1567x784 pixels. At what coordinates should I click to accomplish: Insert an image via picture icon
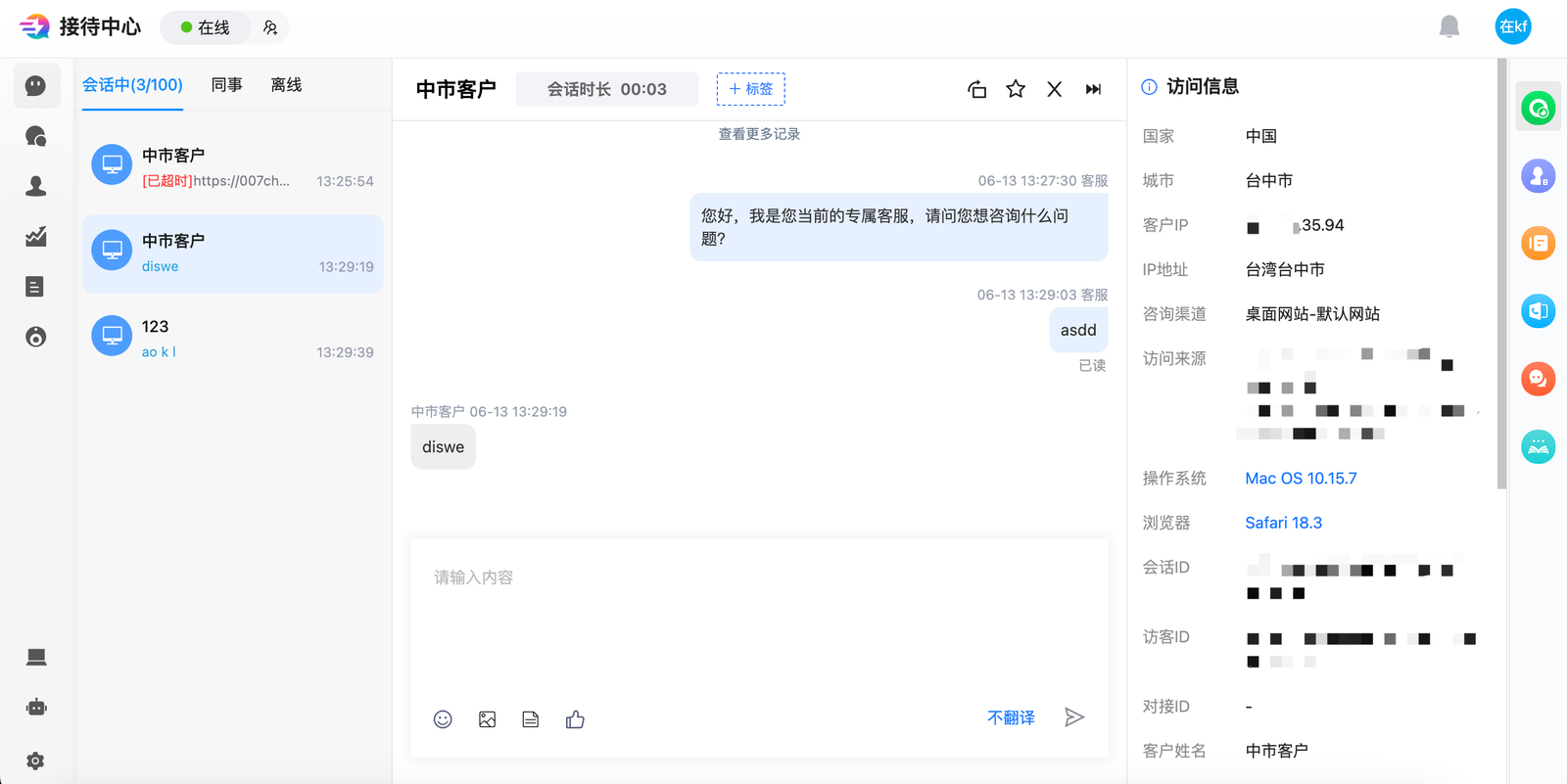[x=487, y=719]
